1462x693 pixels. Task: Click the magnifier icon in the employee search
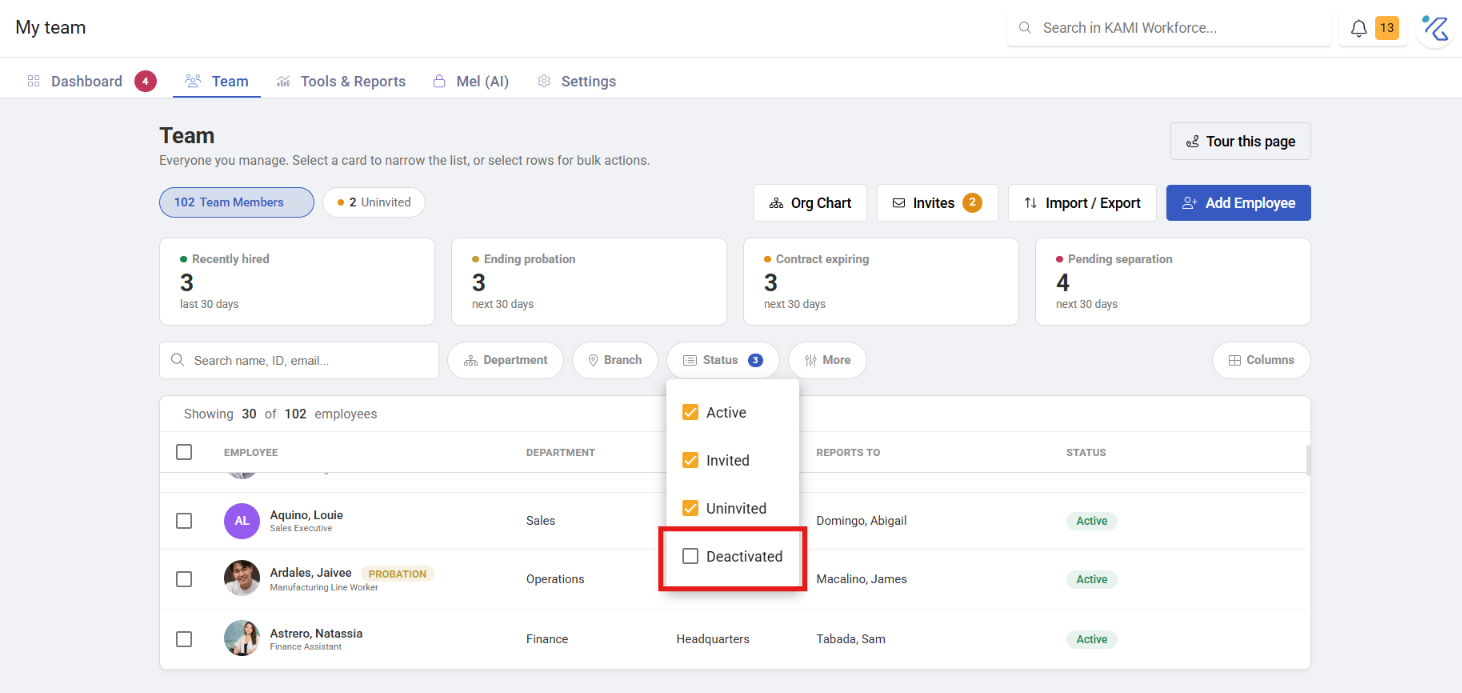click(x=178, y=360)
